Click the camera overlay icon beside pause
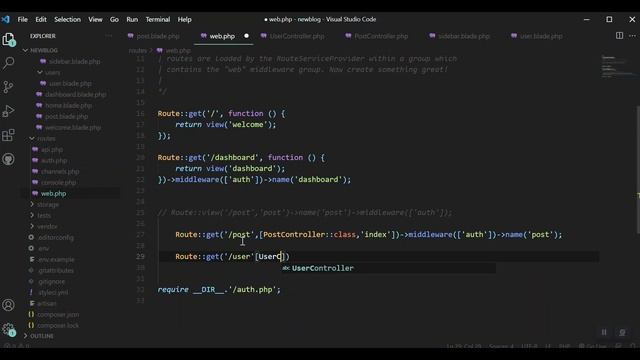 pyautogui.click(x=622, y=332)
